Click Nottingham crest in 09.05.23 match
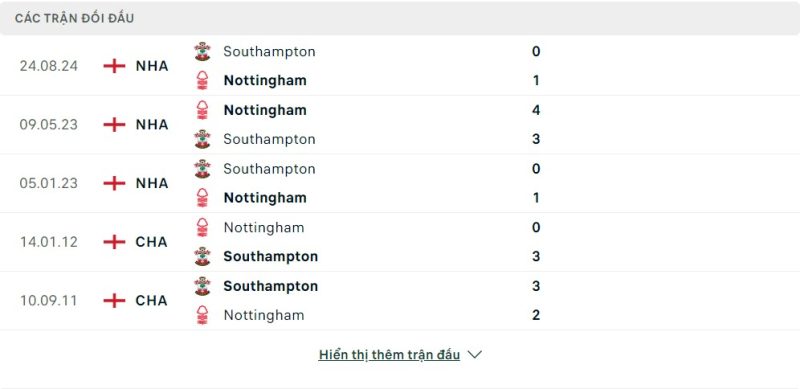The height and width of the screenshot is (389, 800). click(203, 110)
